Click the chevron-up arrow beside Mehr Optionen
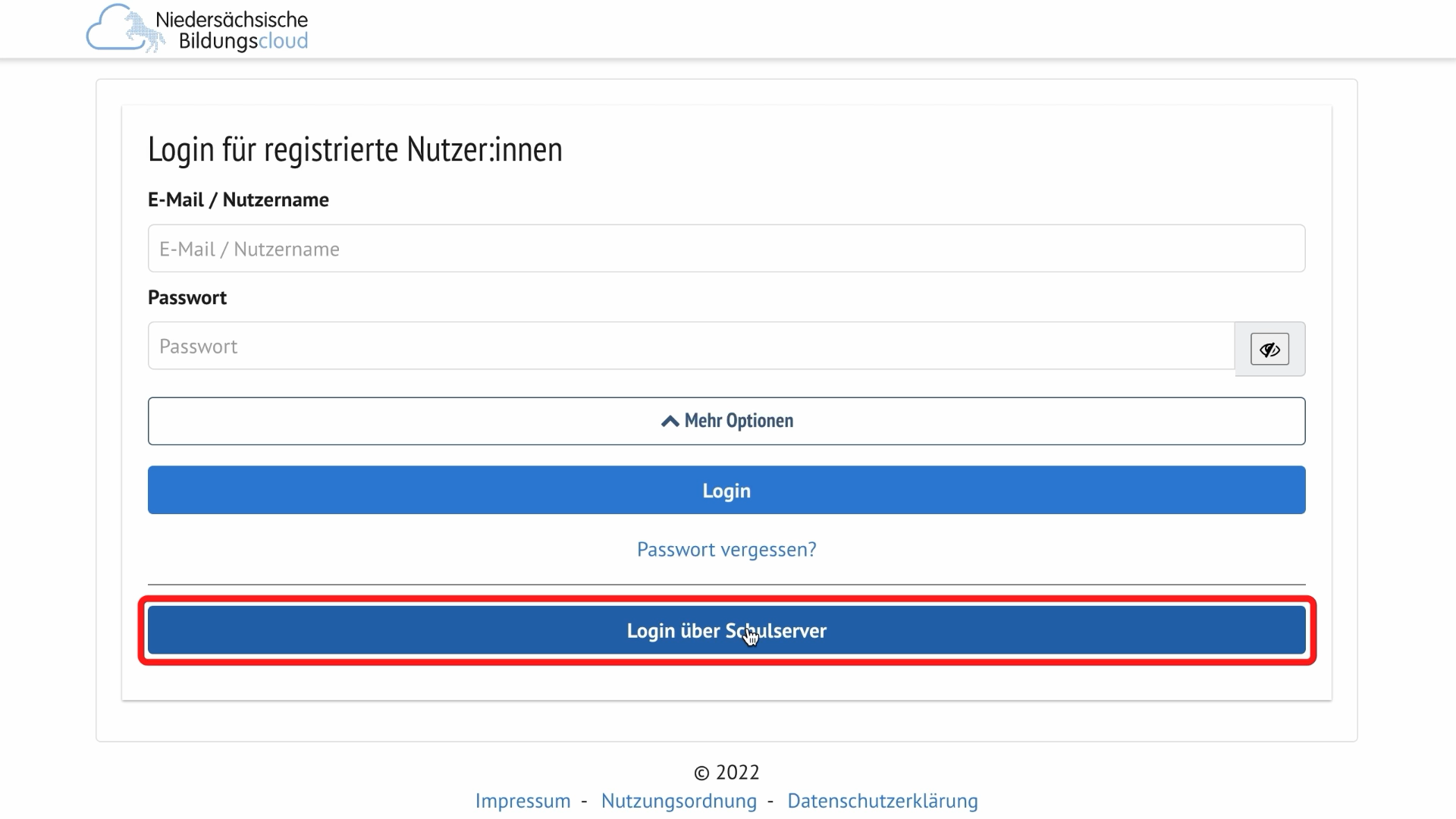This screenshot has height=819, width=1456. (670, 421)
